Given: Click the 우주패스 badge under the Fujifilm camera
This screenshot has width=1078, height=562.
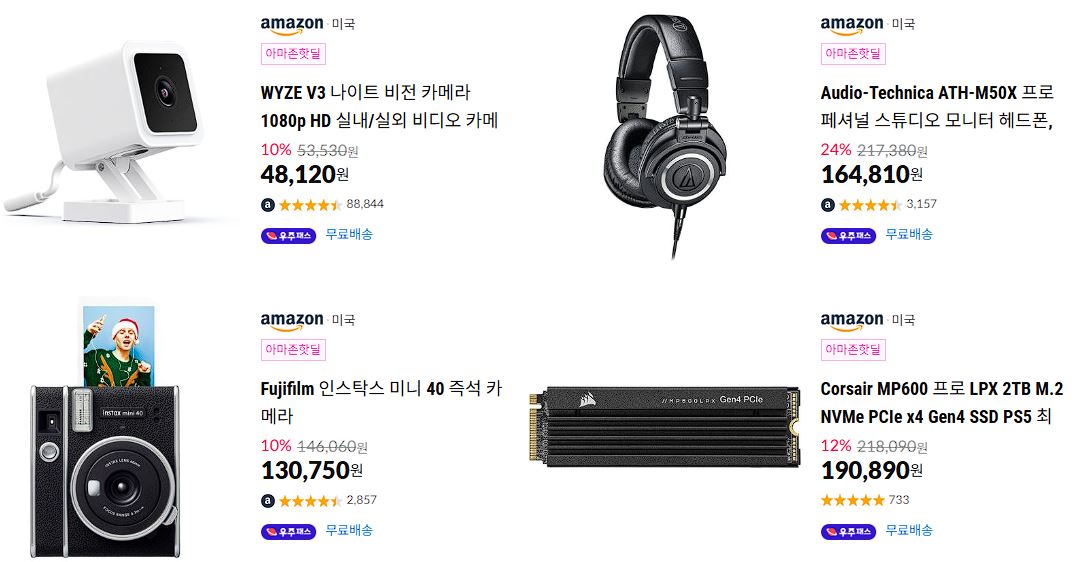Looking at the screenshot, I should 288,532.
